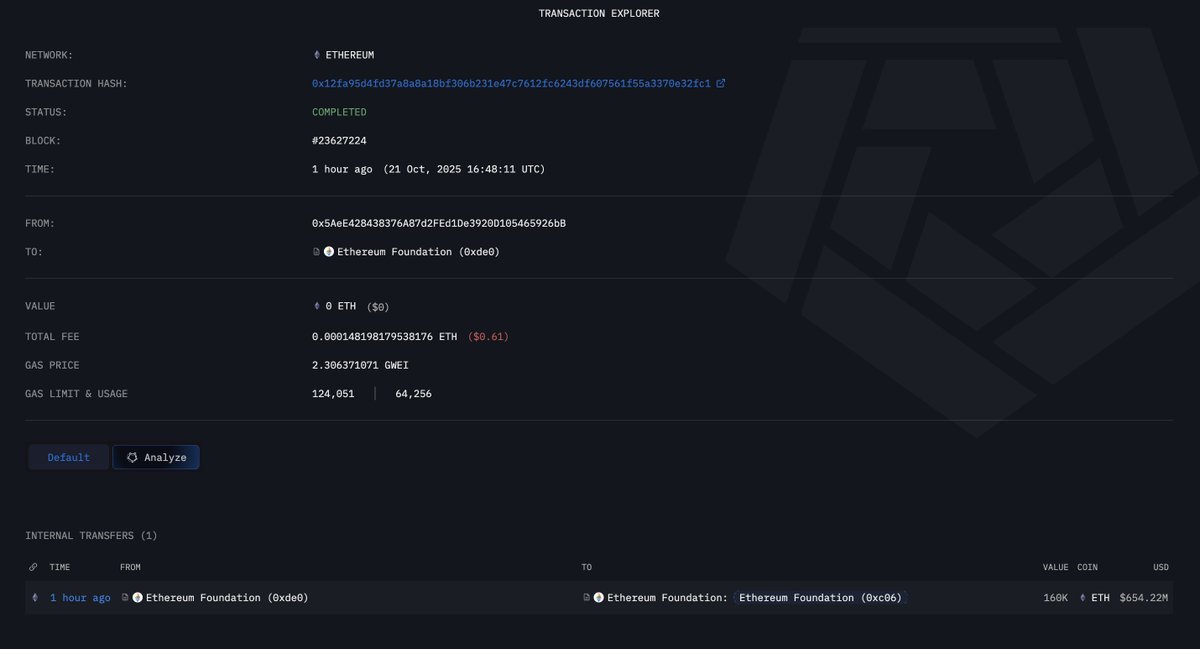Click the fee amount ($0.61)
This screenshot has width=1200, height=649.
tap(486, 337)
